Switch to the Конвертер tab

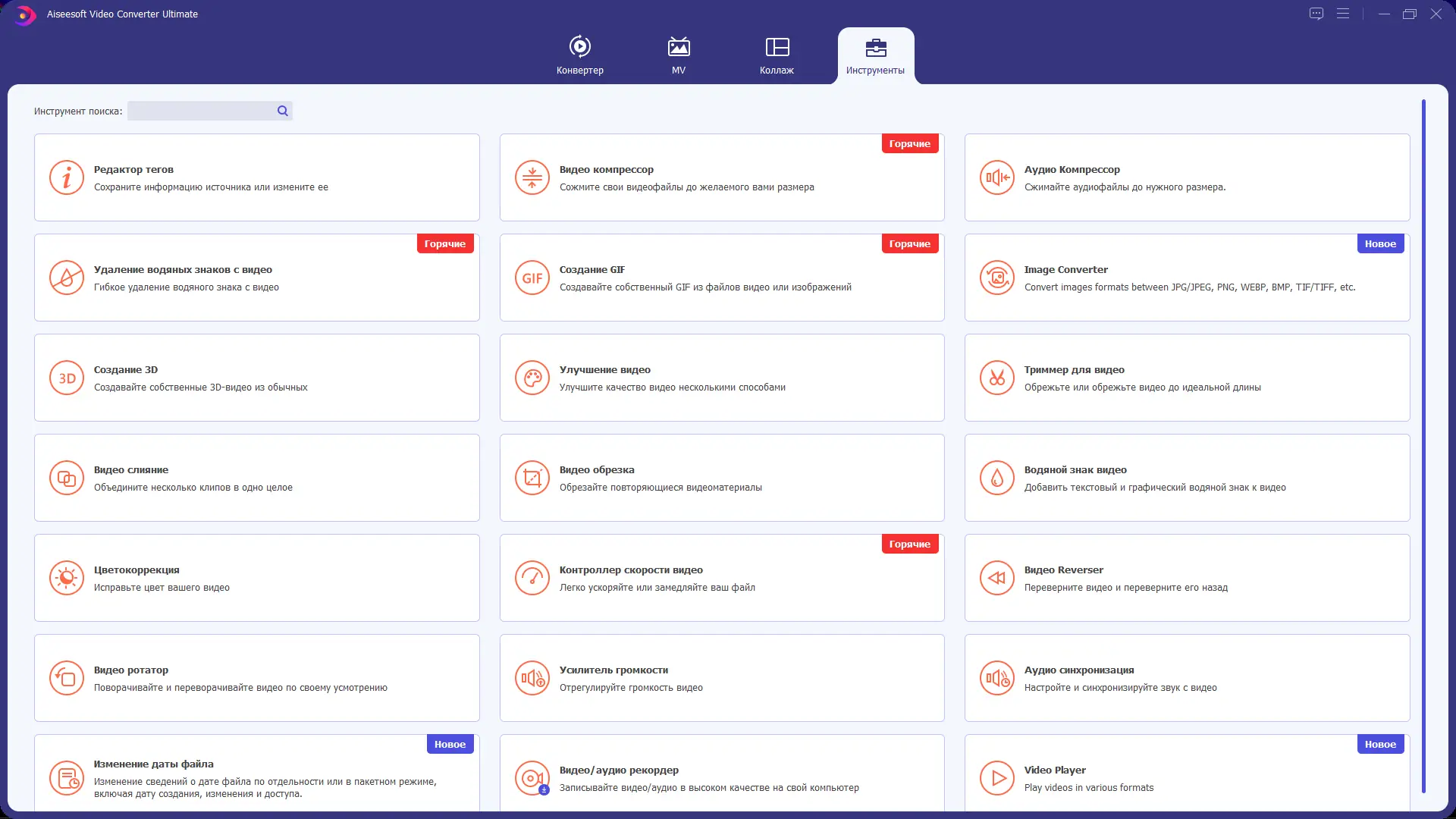click(580, 55)
